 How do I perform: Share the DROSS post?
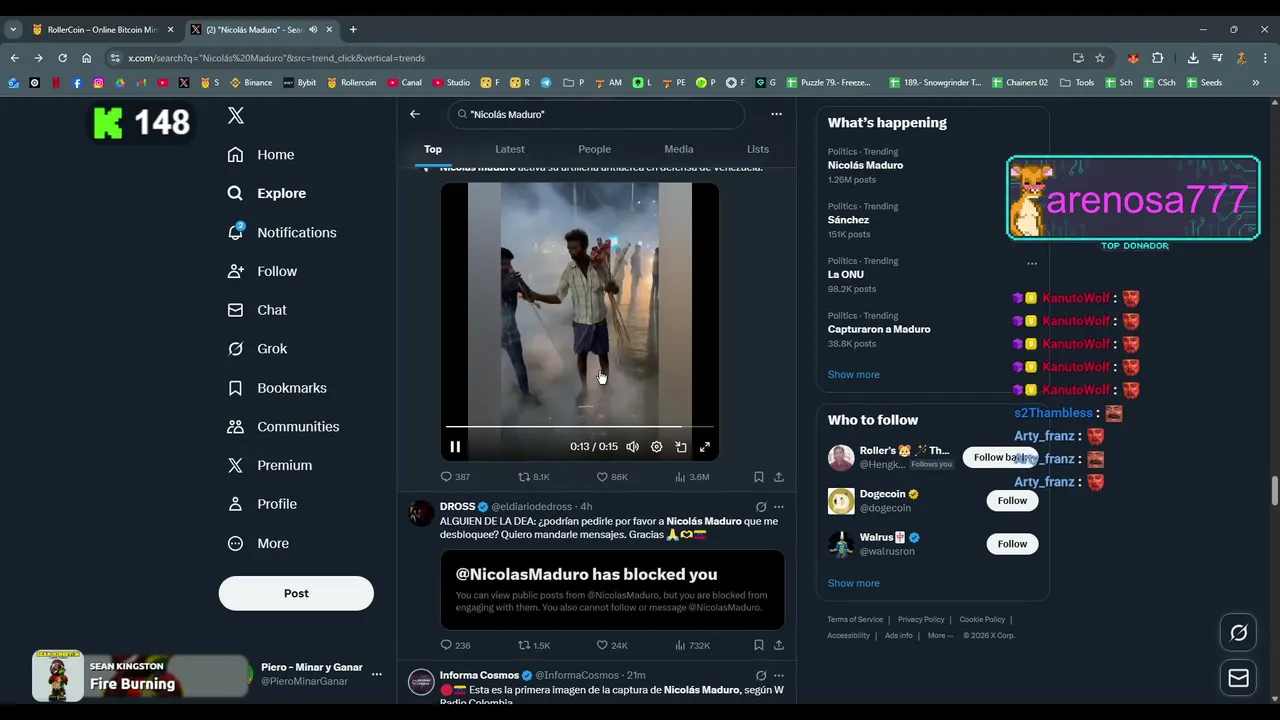click(779, 645)
